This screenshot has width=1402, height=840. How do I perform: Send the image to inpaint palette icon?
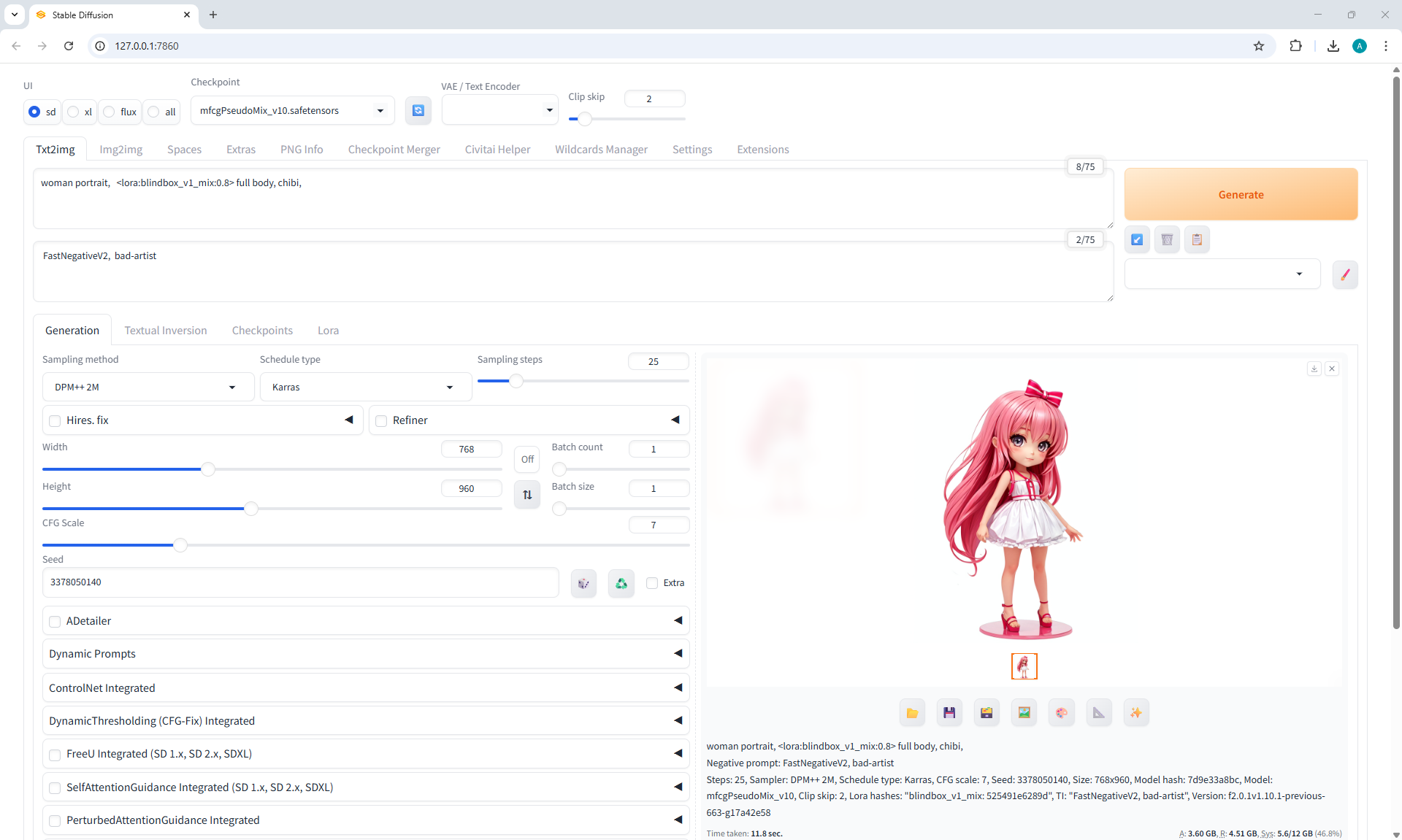[x=1061, y=713]
